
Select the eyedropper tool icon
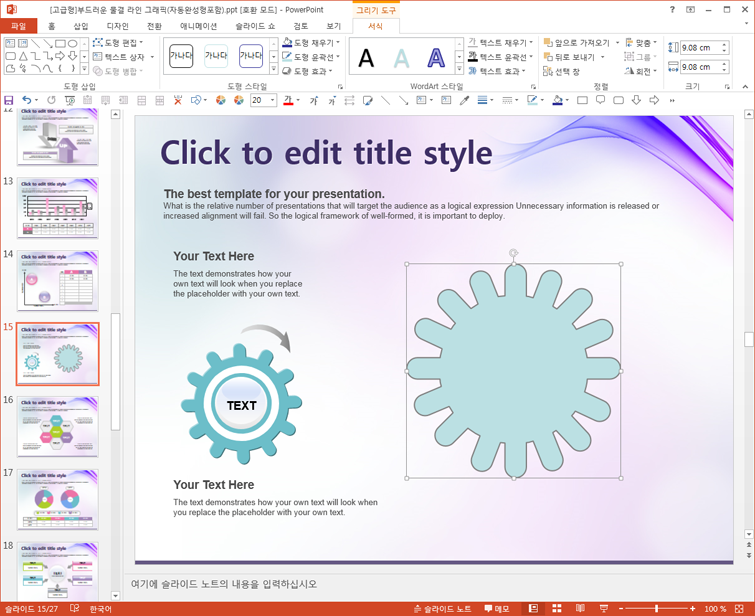click(464, 100)
